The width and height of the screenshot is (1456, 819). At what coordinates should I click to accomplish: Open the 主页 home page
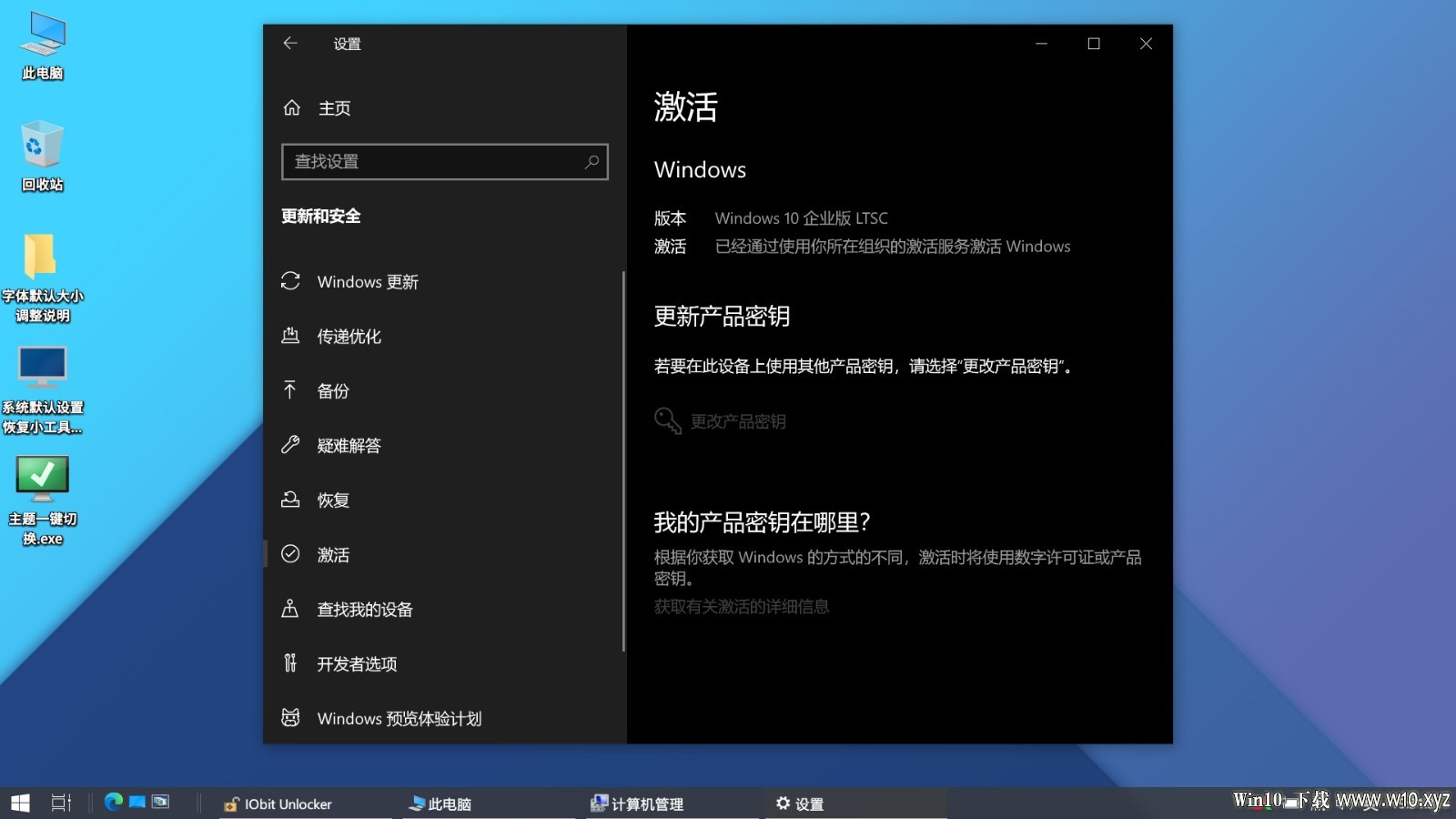pos(317,108)
